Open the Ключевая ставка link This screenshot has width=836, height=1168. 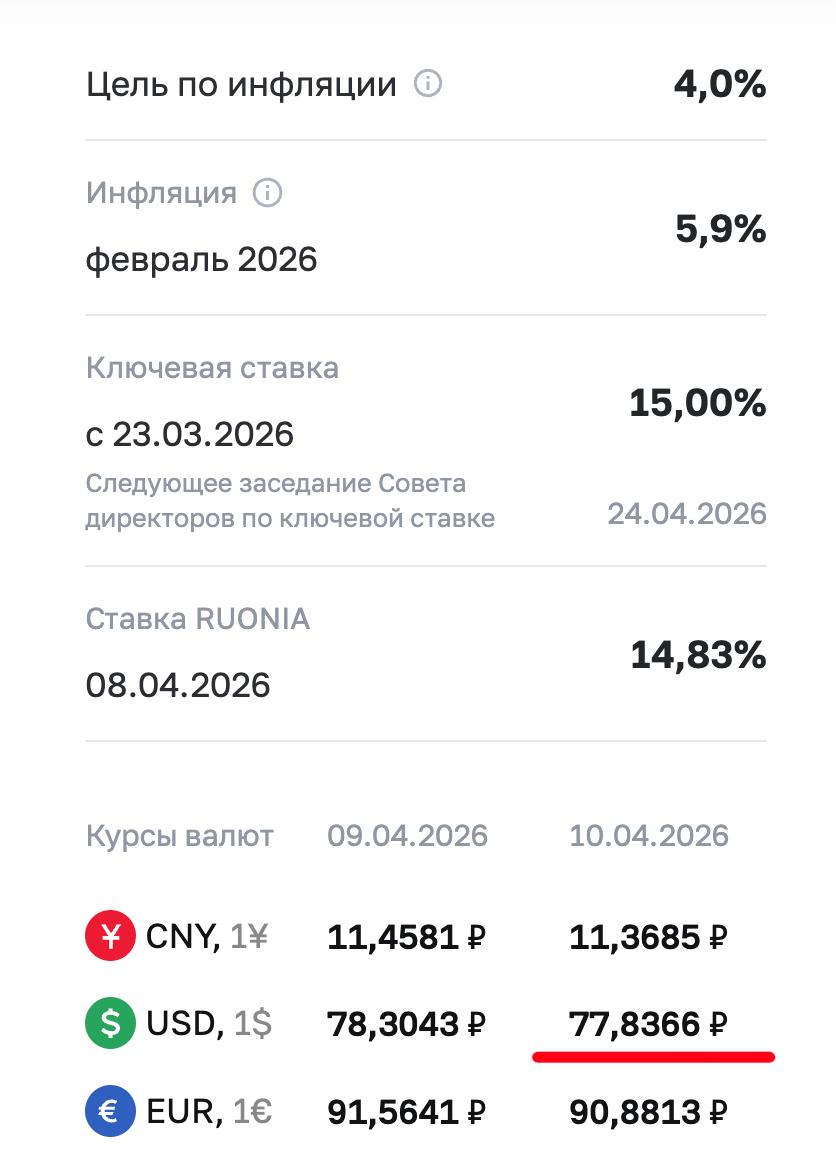212,368
